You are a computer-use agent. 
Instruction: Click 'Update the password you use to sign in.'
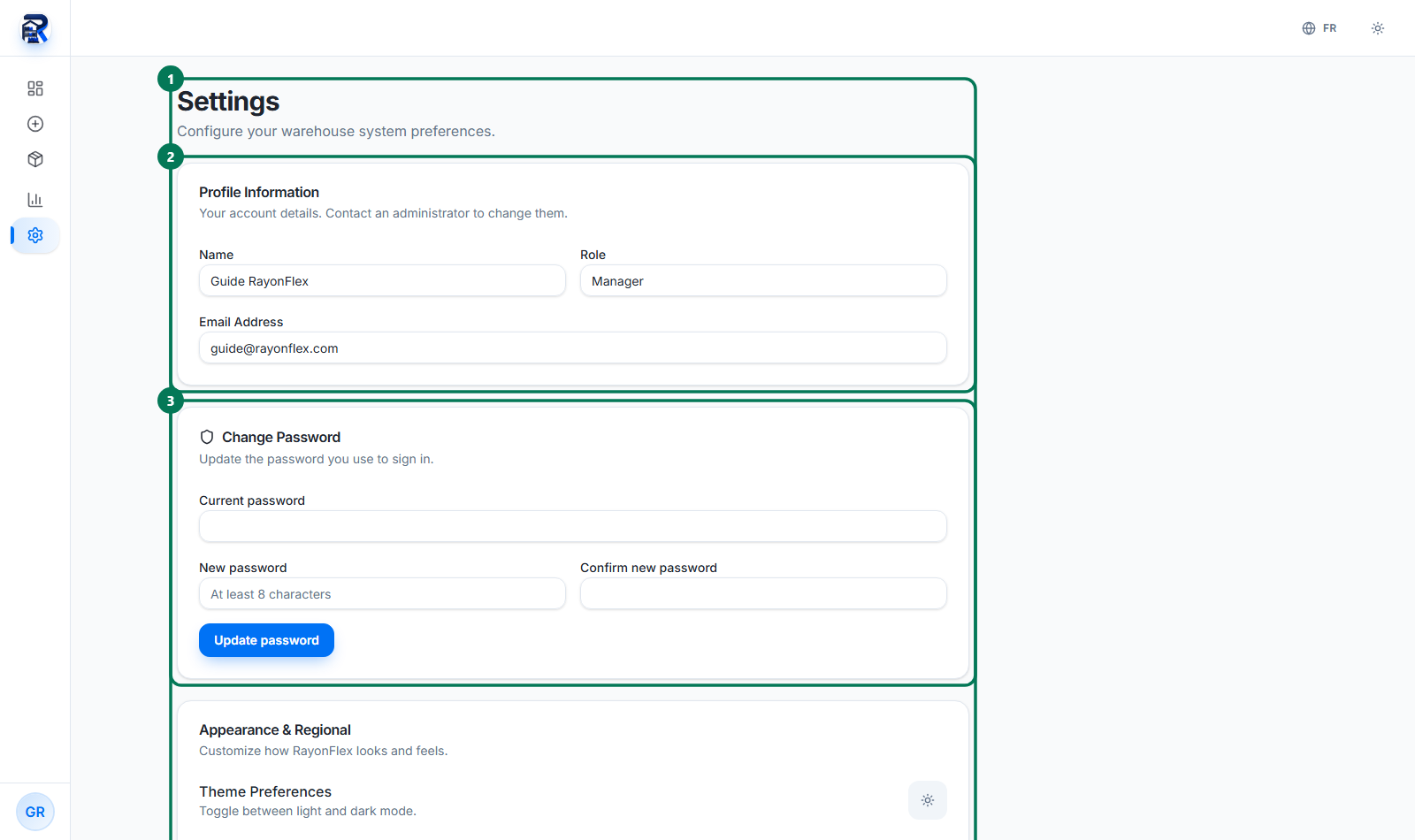click(317, 459)
